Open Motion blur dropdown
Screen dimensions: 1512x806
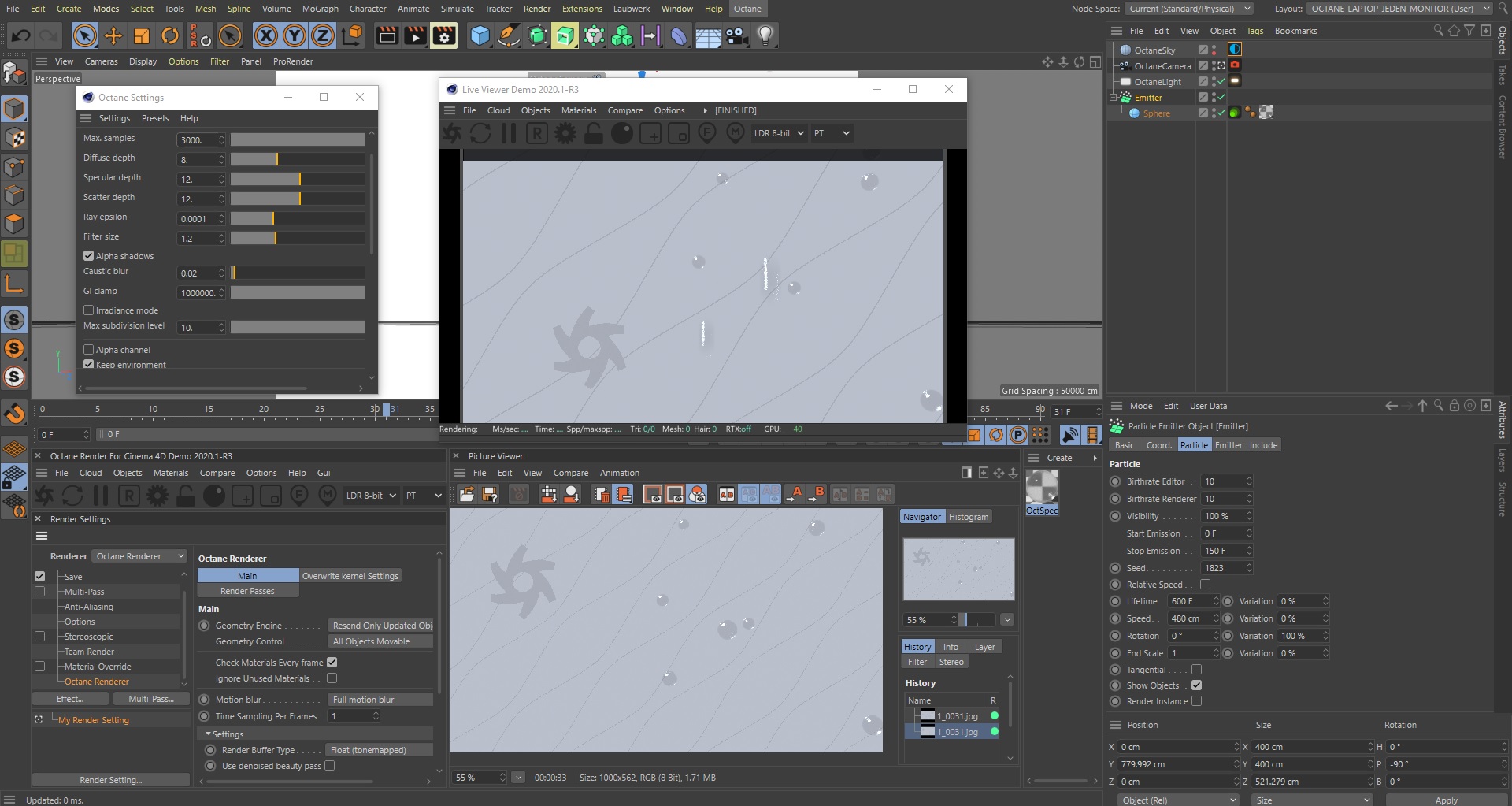click(381, 700)
